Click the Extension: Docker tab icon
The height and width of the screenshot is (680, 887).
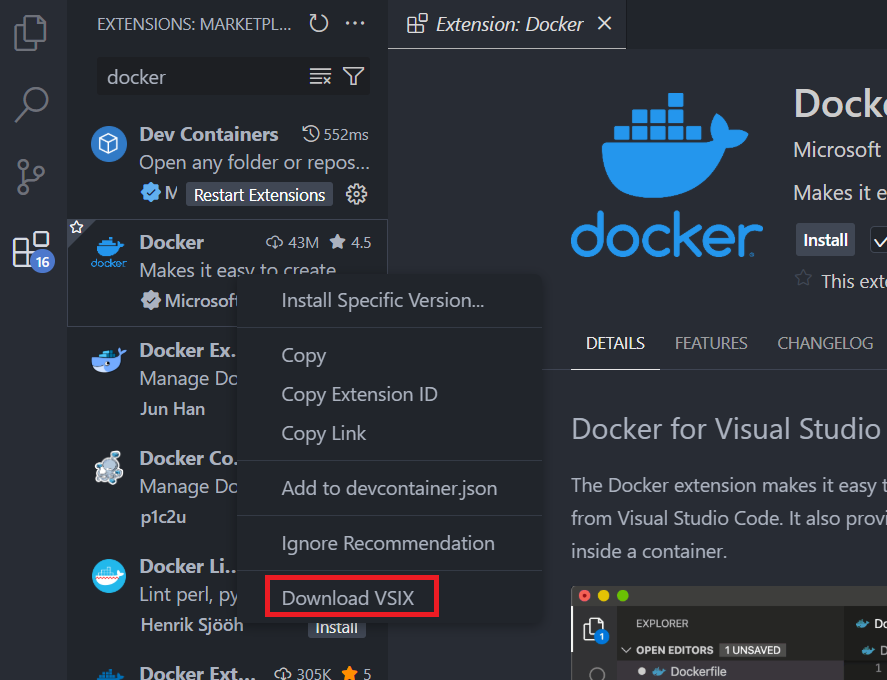(x=417, y=24)
